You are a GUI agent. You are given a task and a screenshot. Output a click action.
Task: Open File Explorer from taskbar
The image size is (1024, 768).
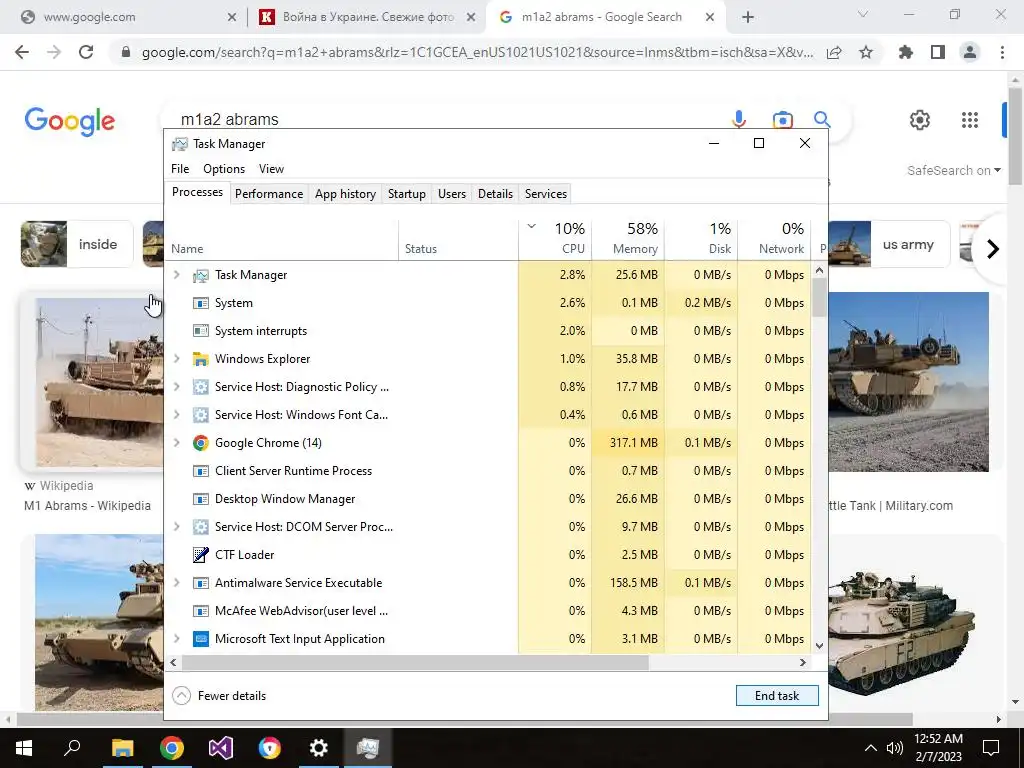tap(122, 748)
